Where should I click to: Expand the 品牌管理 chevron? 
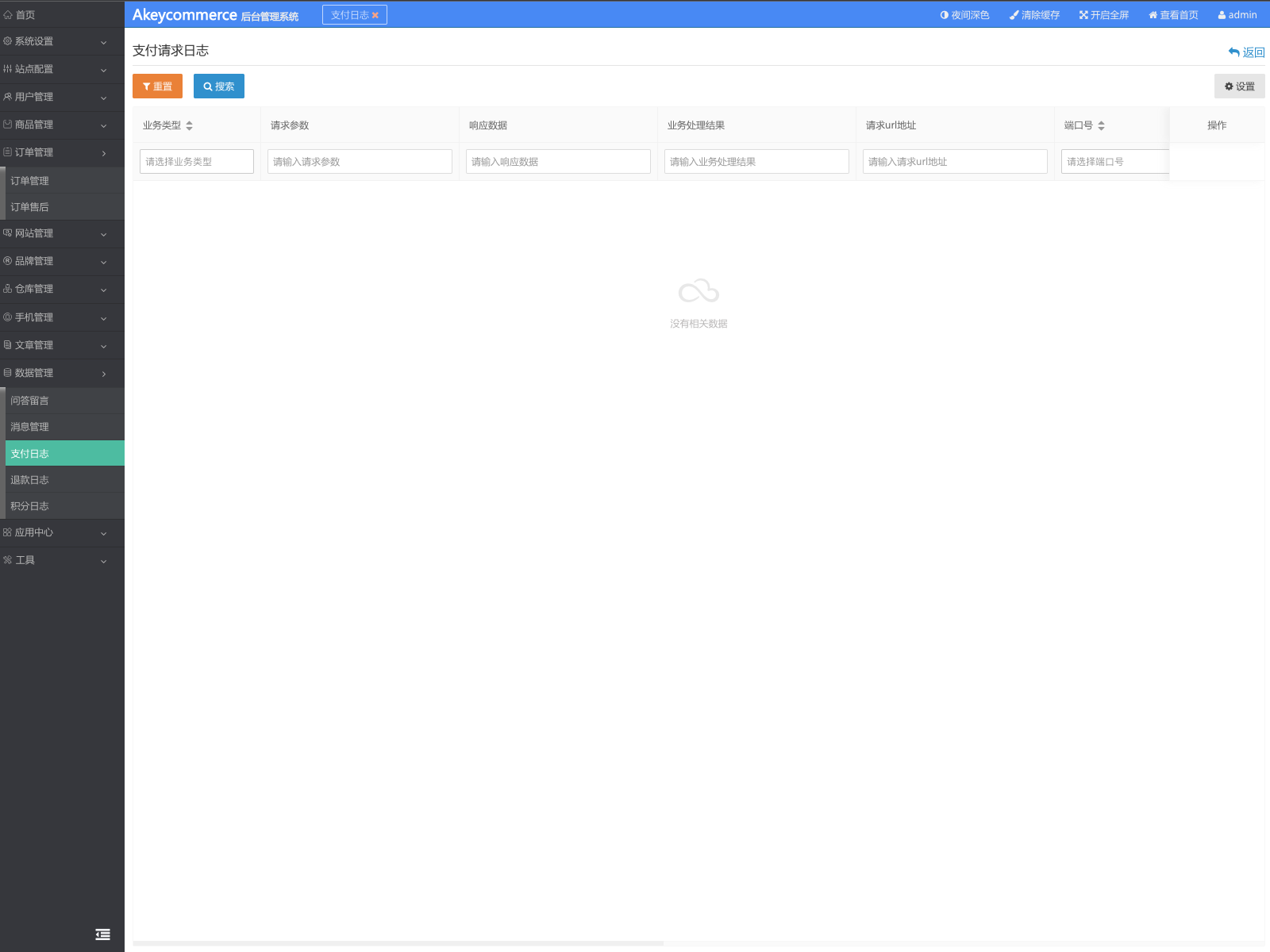103,262
